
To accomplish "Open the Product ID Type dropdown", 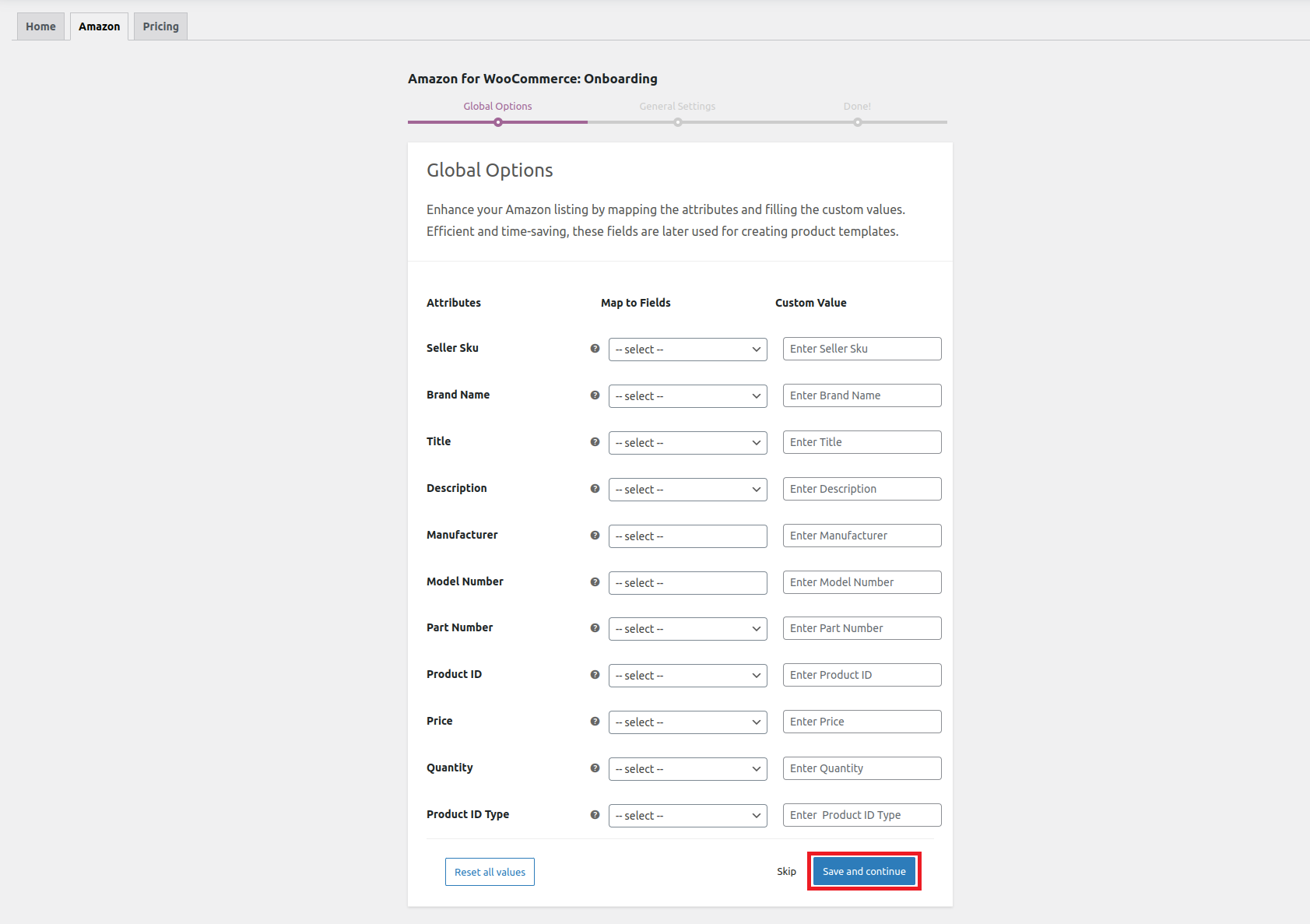I will coord(687,815).
